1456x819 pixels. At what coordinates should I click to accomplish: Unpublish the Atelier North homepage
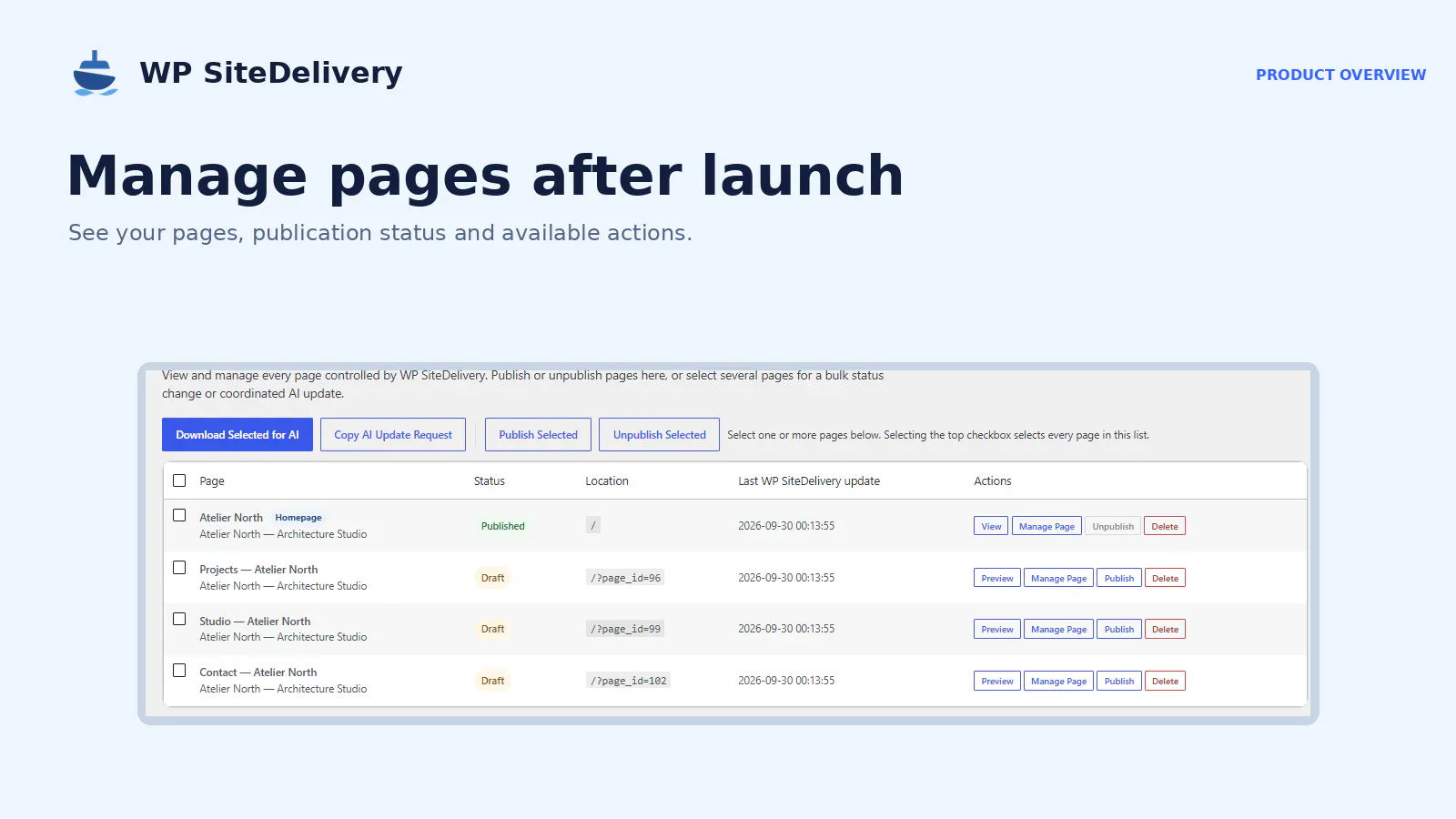coord(1113,526)
